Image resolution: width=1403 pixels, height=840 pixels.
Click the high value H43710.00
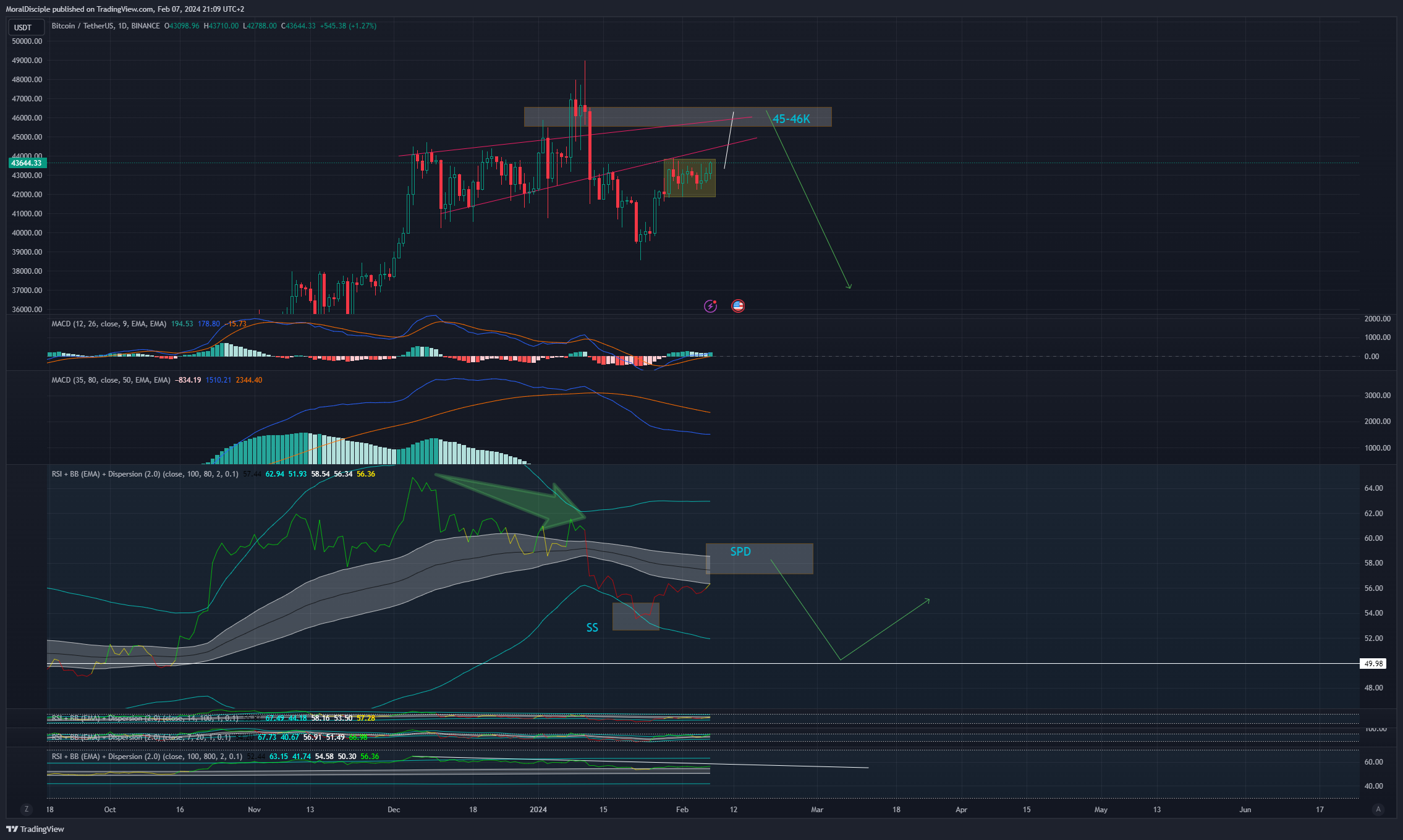coord(221,26)
